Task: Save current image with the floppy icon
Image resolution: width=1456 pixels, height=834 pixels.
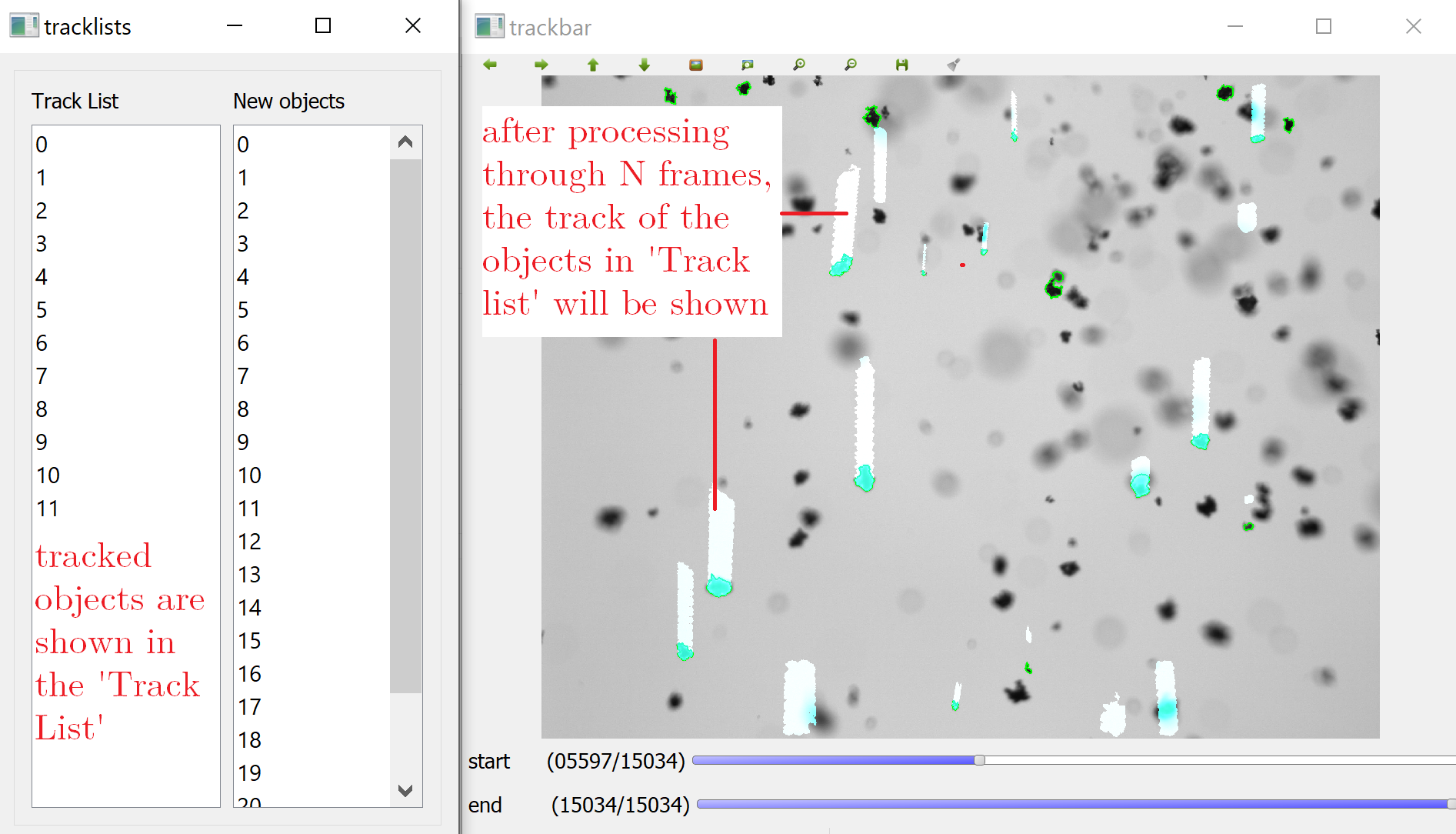Action: 902,65
